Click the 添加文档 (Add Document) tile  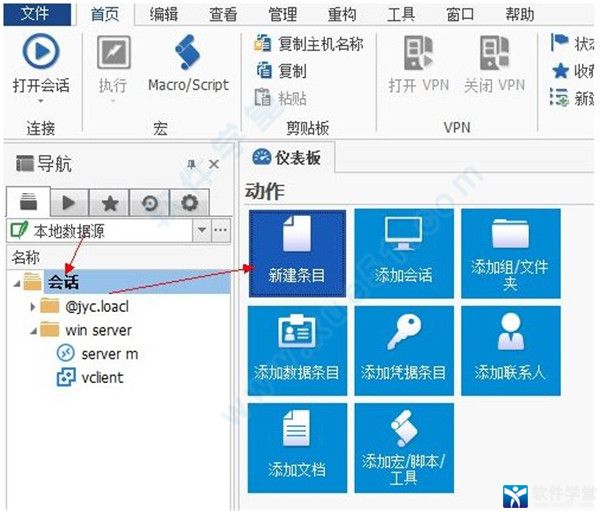click(x=297, y=446)
